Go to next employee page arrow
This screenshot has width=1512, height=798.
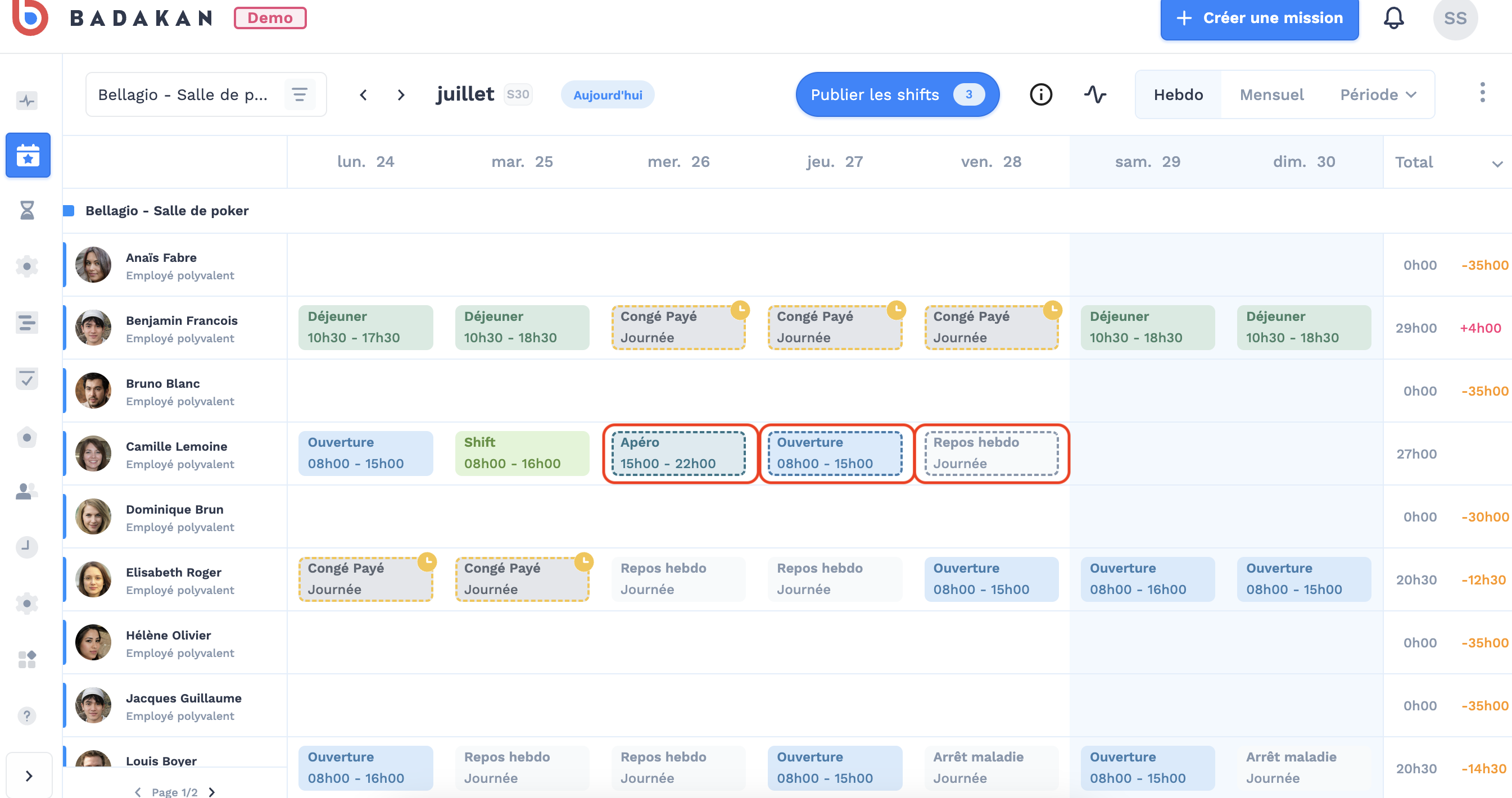click(212, 792)
